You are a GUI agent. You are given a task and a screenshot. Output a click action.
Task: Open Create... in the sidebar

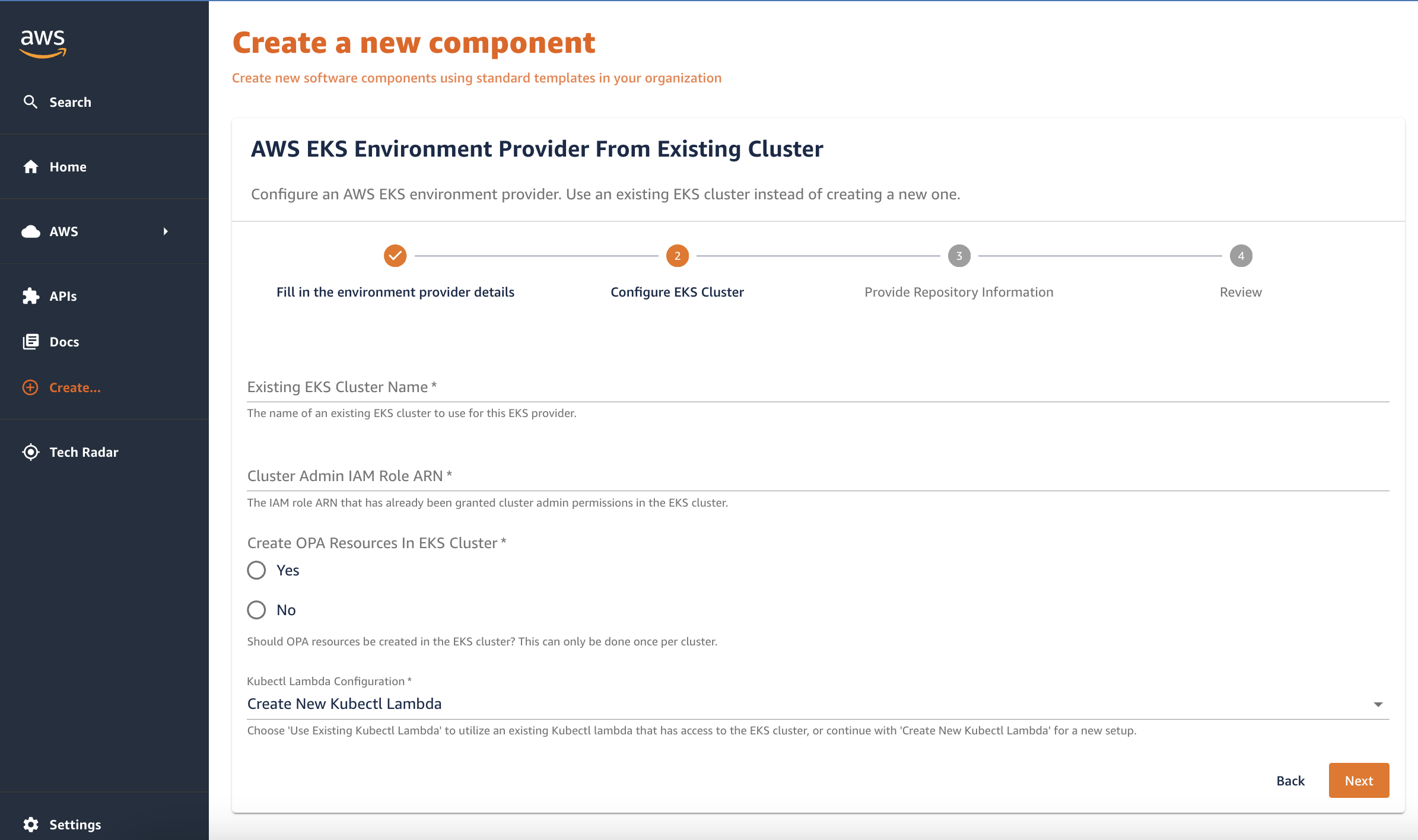pyautogui.click(x=104, y=387)
